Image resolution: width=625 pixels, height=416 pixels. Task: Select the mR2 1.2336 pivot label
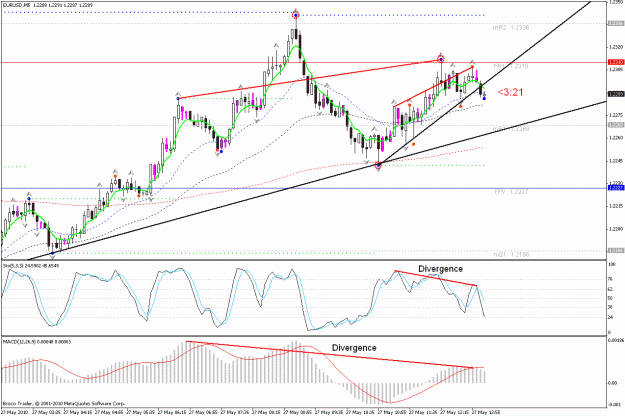pos(511,27)
